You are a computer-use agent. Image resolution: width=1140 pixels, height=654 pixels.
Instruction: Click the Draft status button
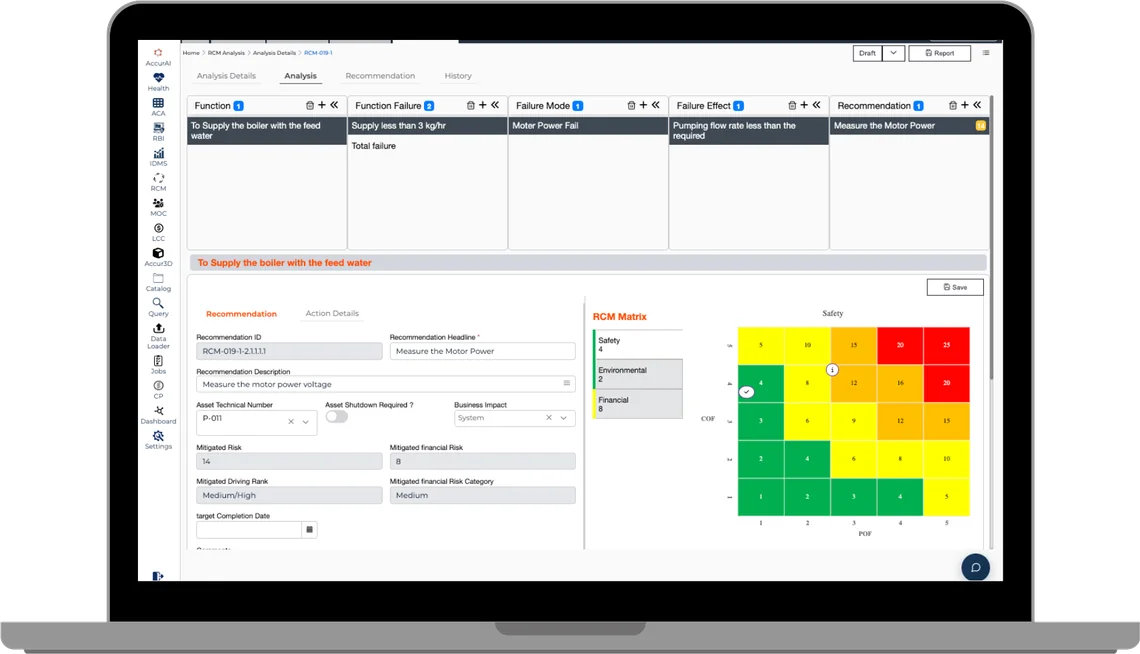pos(867,53)
